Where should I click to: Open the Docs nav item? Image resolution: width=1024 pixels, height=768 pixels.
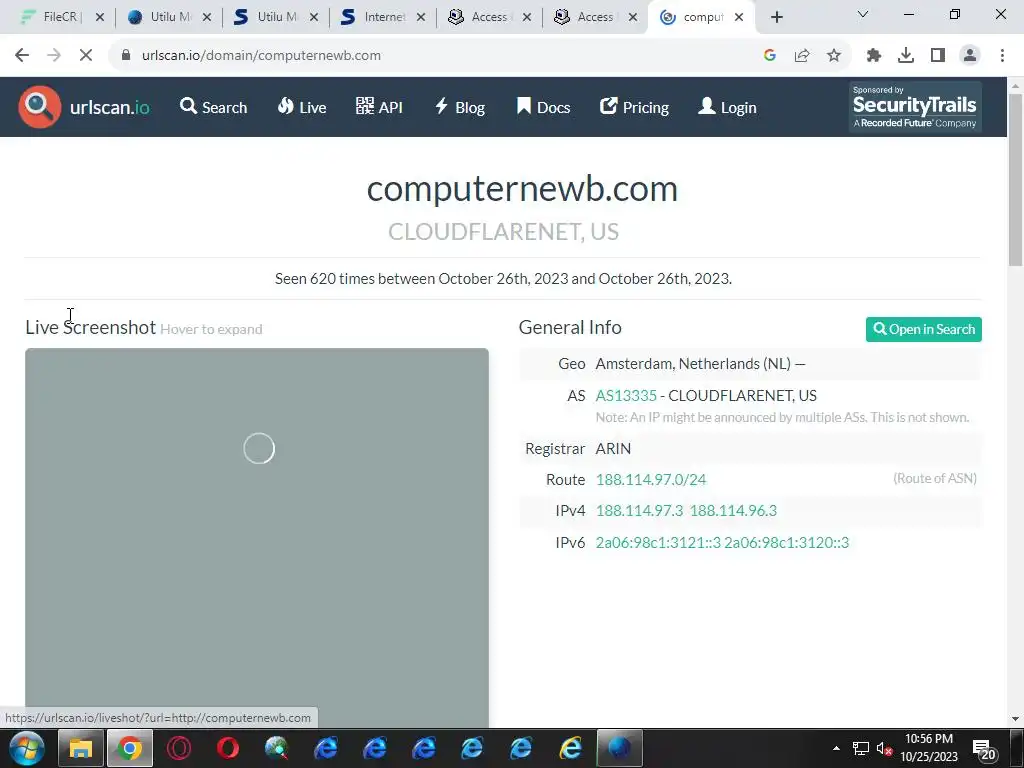pyautogui.click(x=543, y=107)
